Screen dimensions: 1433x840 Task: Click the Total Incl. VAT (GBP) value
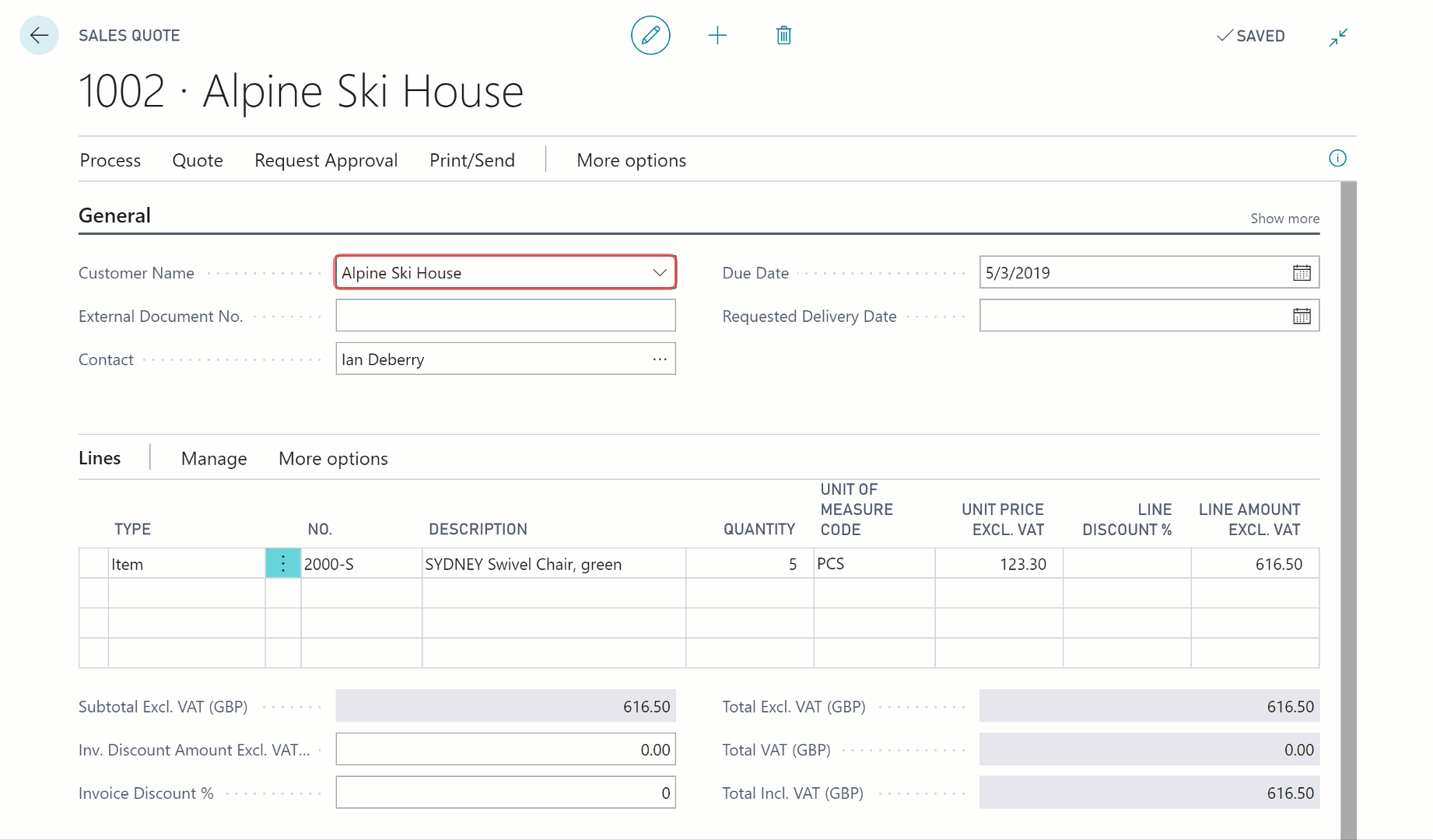(x=1149, y=793)
